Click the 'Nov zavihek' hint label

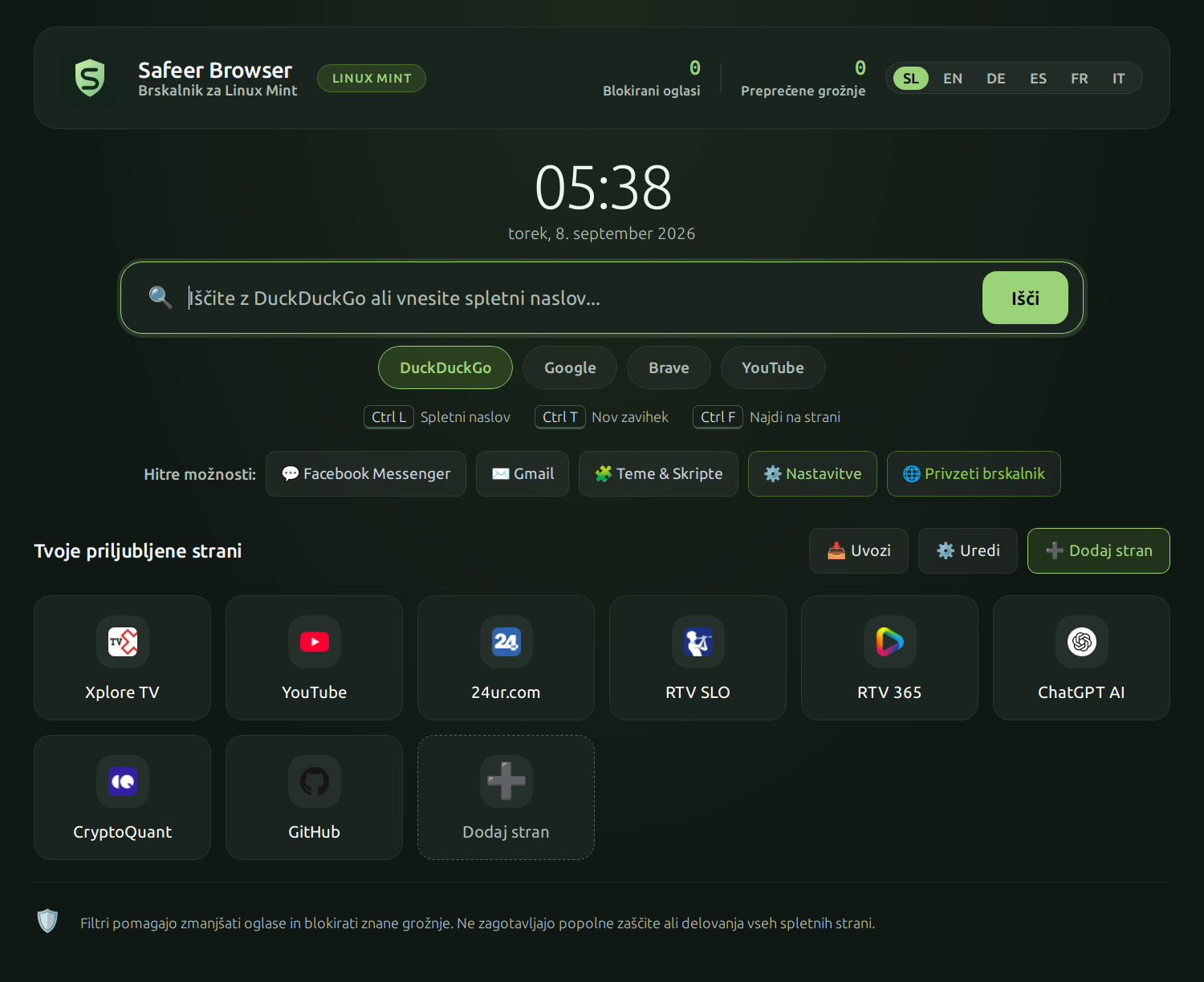(x=630, y=417)
